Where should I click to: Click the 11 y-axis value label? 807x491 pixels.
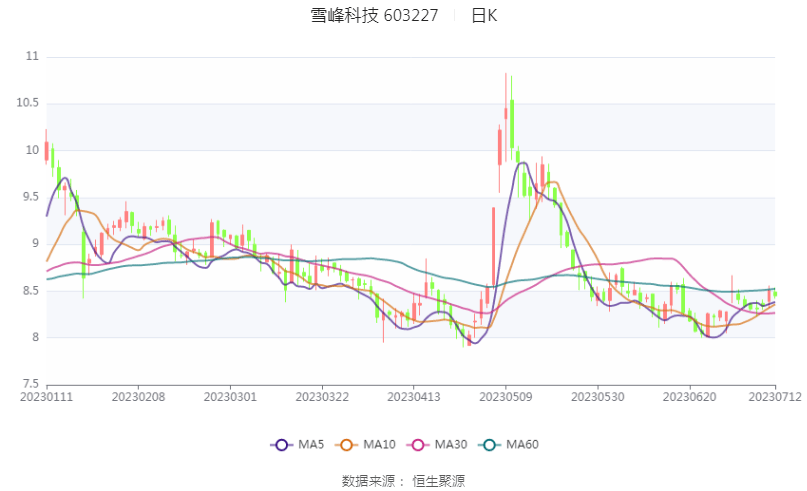[32, 56]
